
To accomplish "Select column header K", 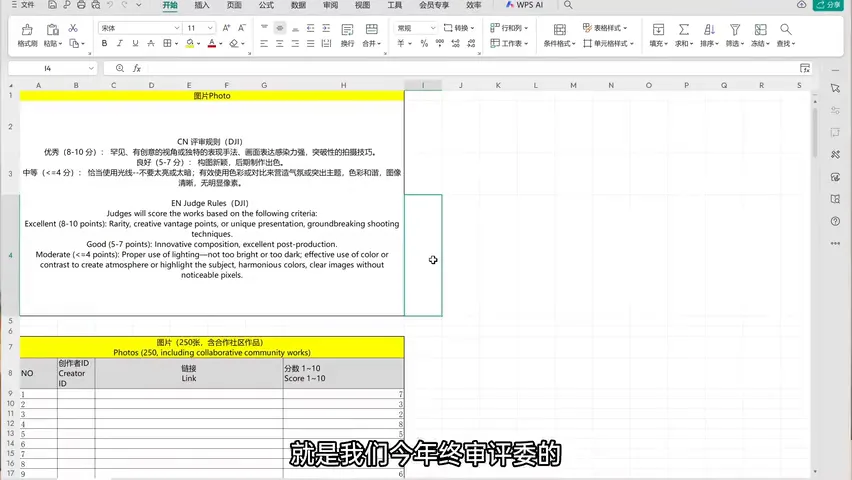I will [x=498, y=85].
